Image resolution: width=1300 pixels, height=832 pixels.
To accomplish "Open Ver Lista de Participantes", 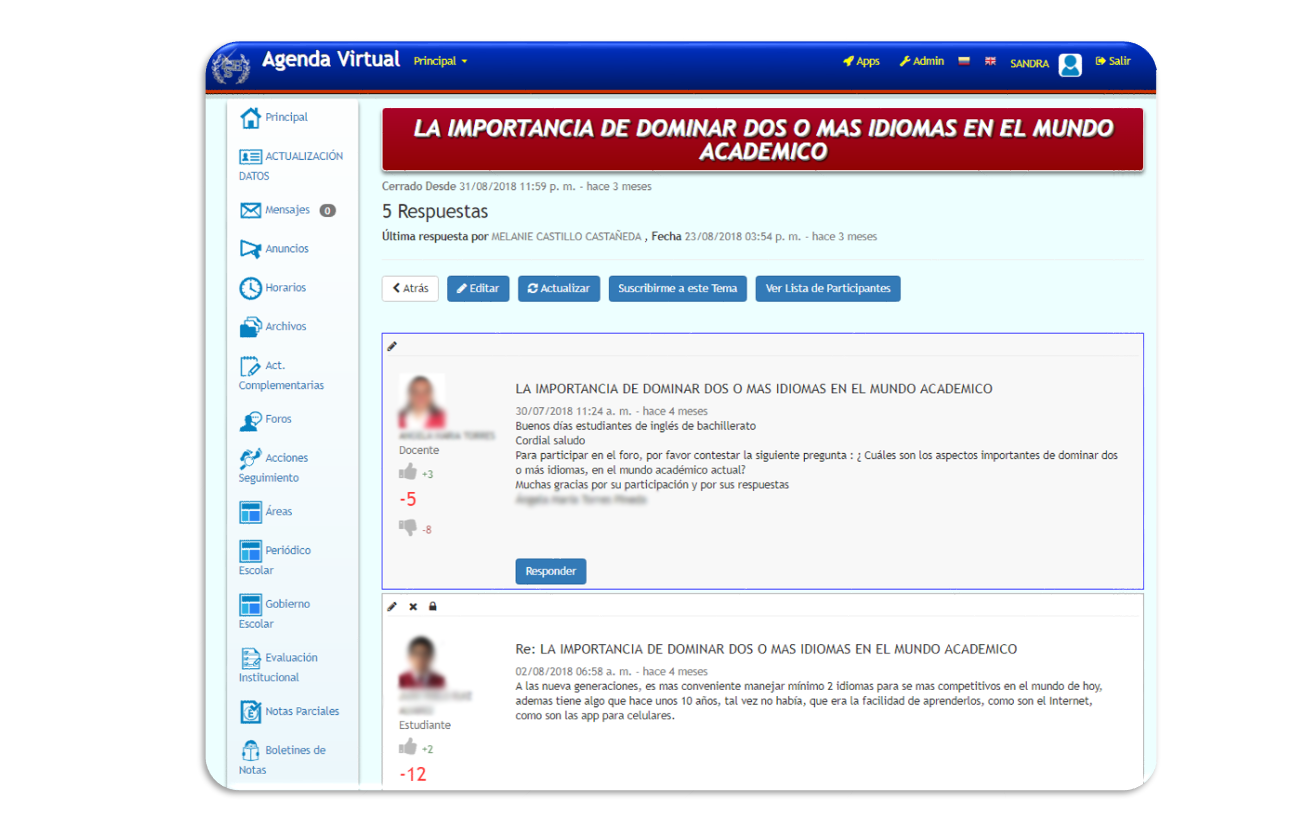I will (x=827, y=288).
